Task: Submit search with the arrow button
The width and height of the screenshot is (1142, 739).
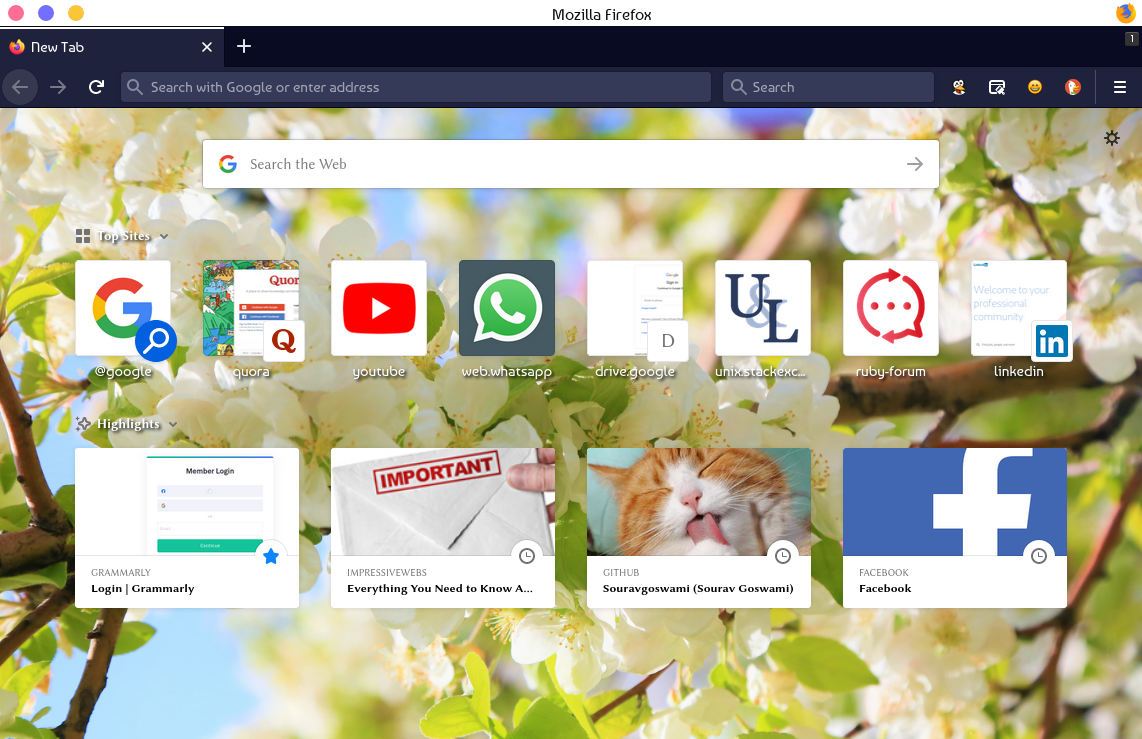Action: point(915,164)
